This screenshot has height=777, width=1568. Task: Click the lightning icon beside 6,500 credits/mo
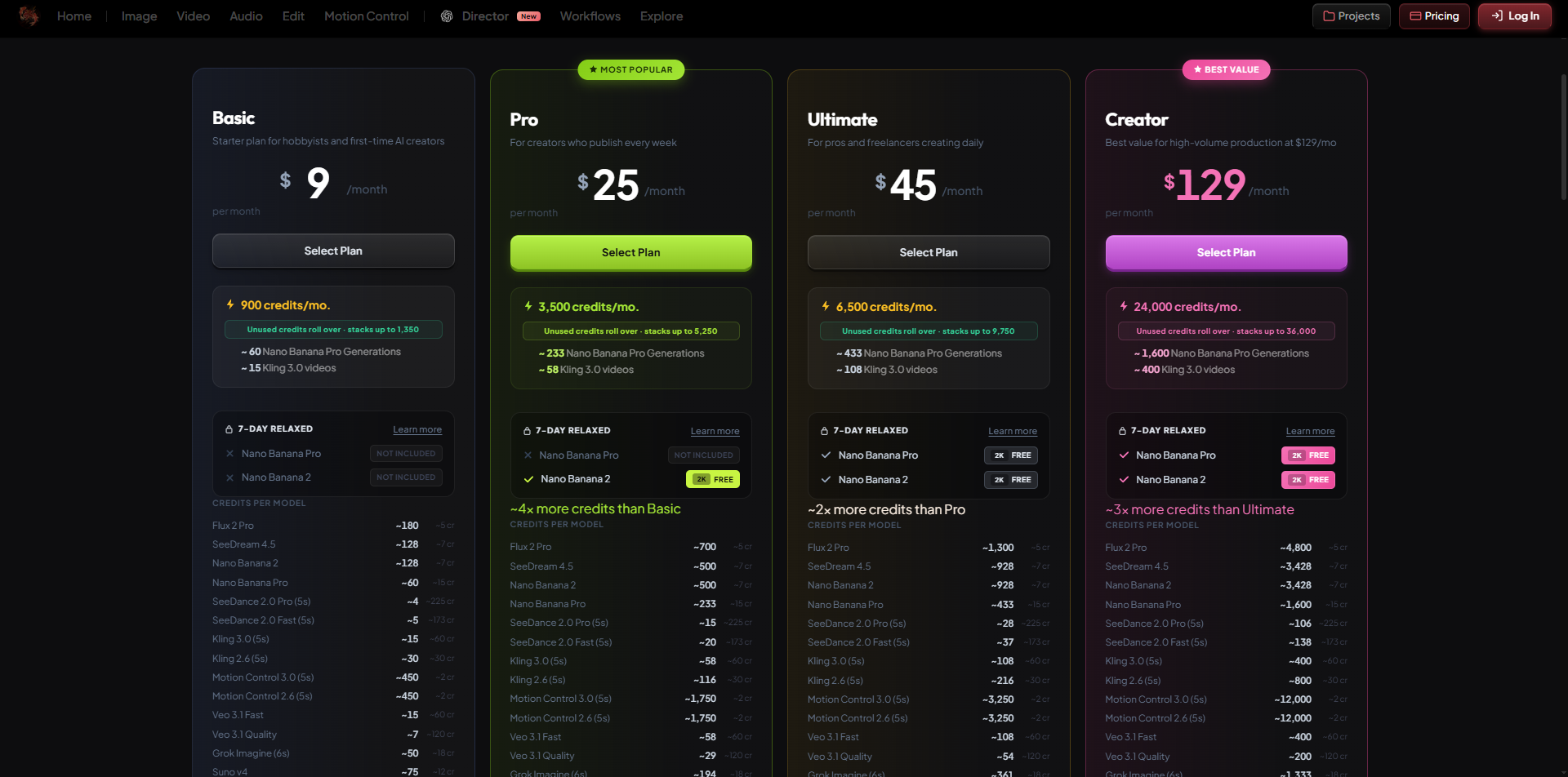pyautogui.click(x=826, y=306)
